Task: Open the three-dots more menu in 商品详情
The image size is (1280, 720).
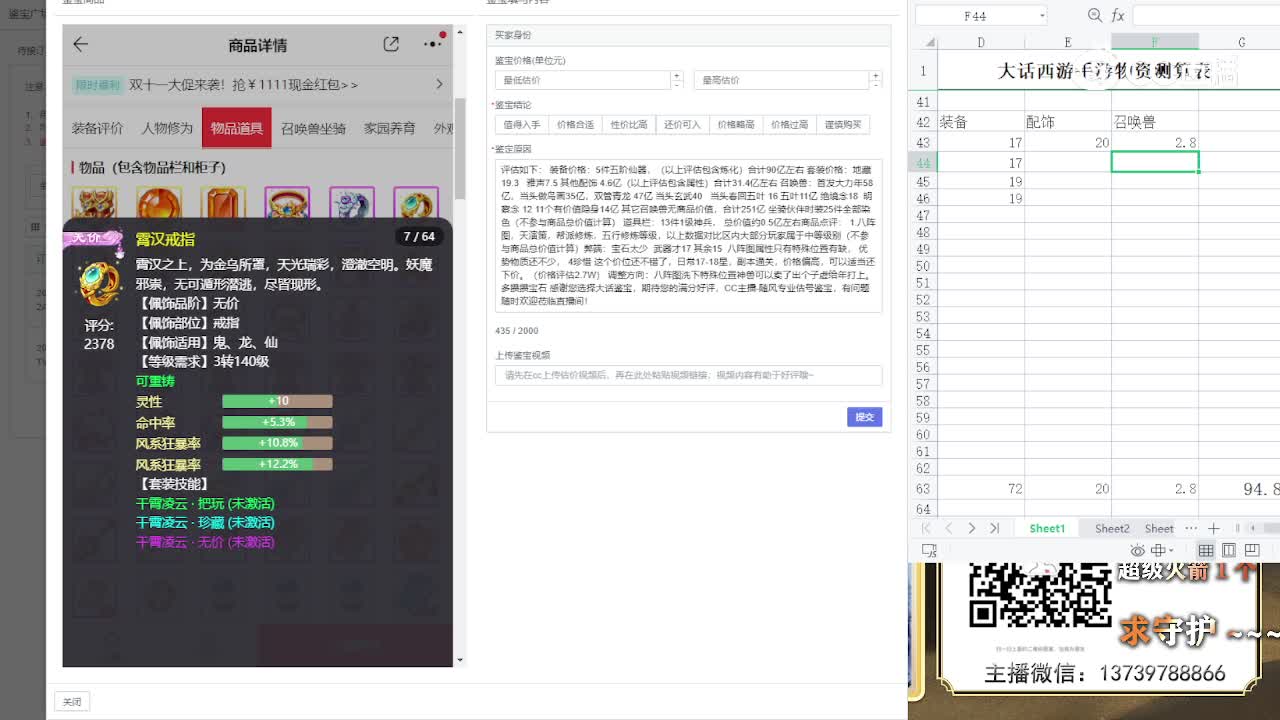Action: [x=433, y=43]
